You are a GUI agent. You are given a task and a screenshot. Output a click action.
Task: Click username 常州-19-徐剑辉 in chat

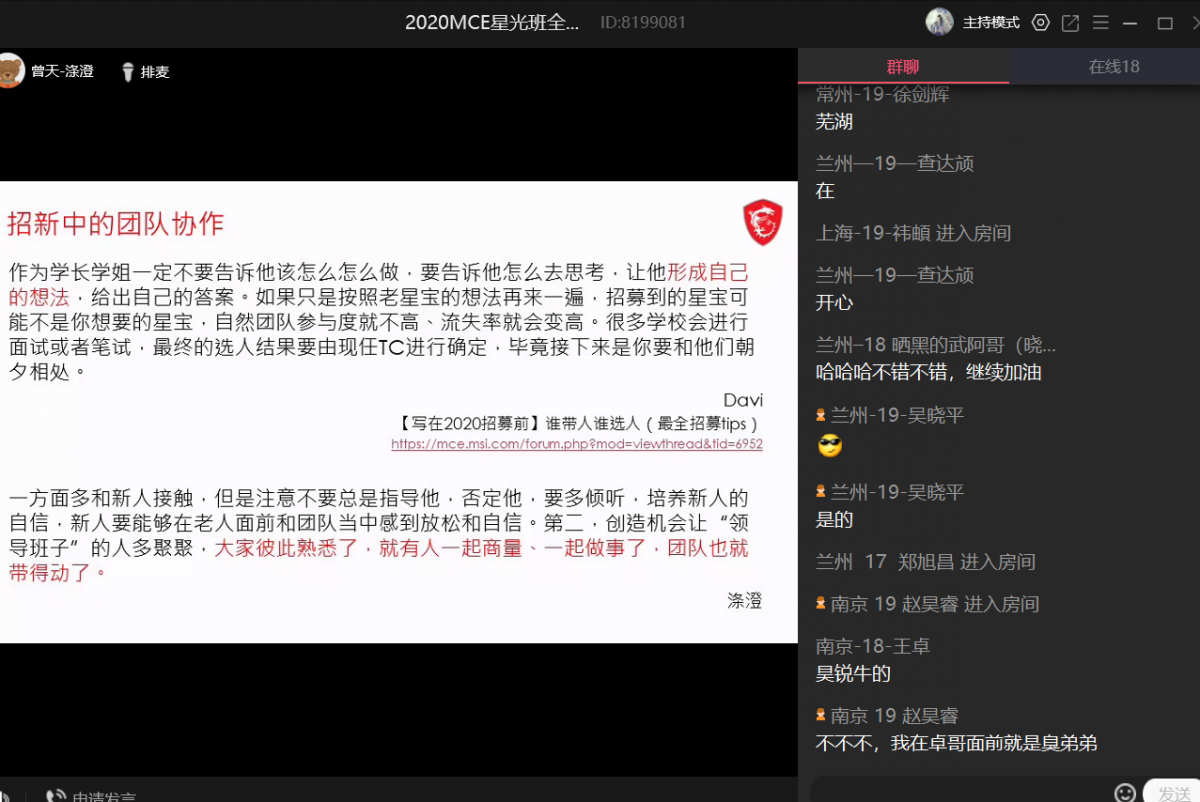pyautogui.click(x=882, y=95)
